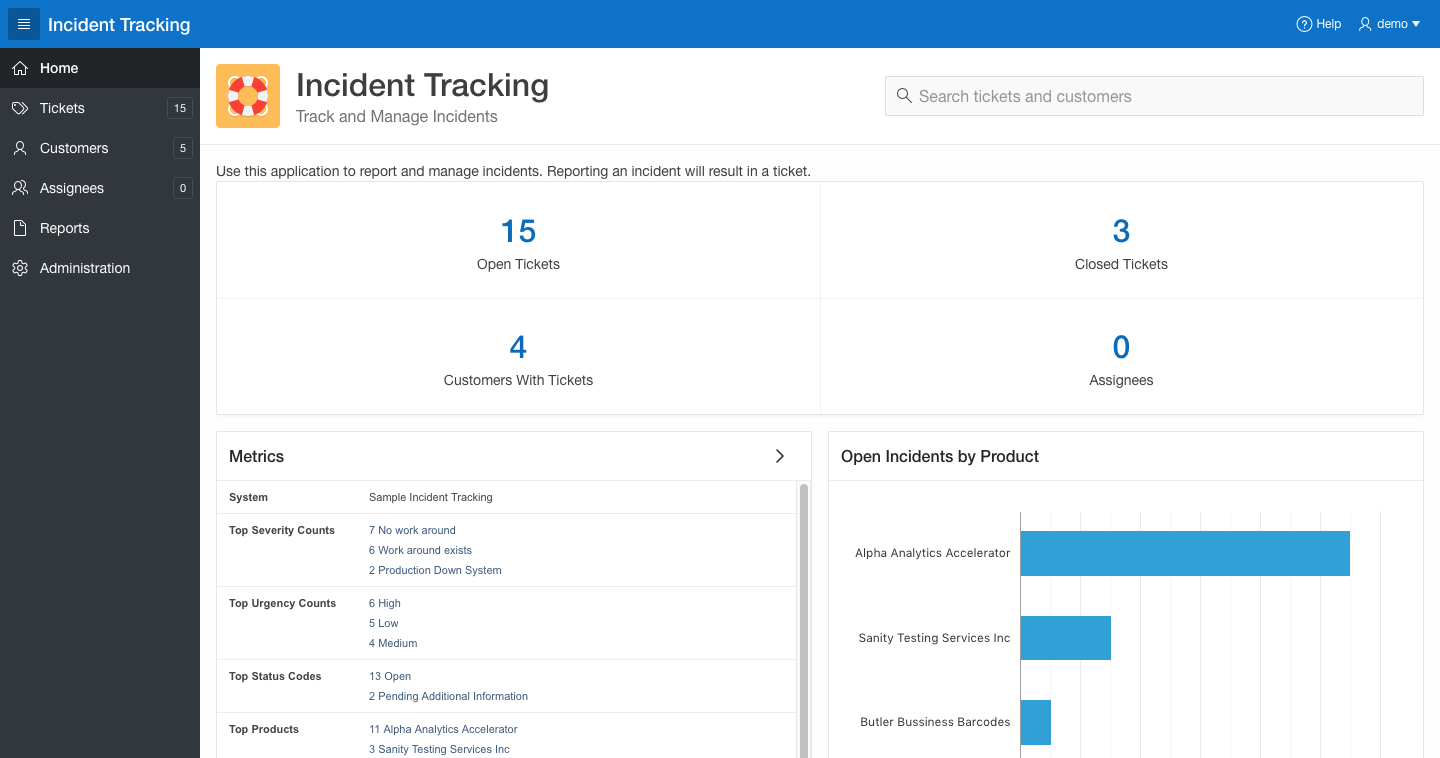
Task: Toggle the hamburger navigation menu
Action: click(24, 24)
